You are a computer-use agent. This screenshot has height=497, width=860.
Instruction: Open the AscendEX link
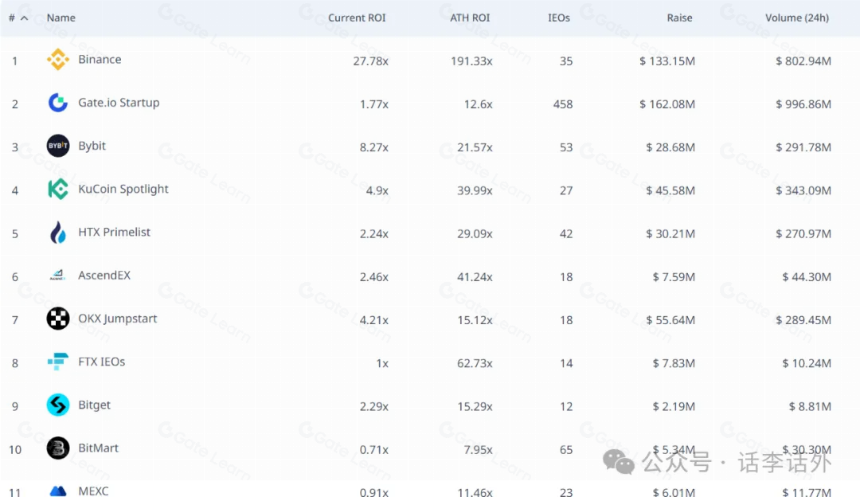(104, 275)
